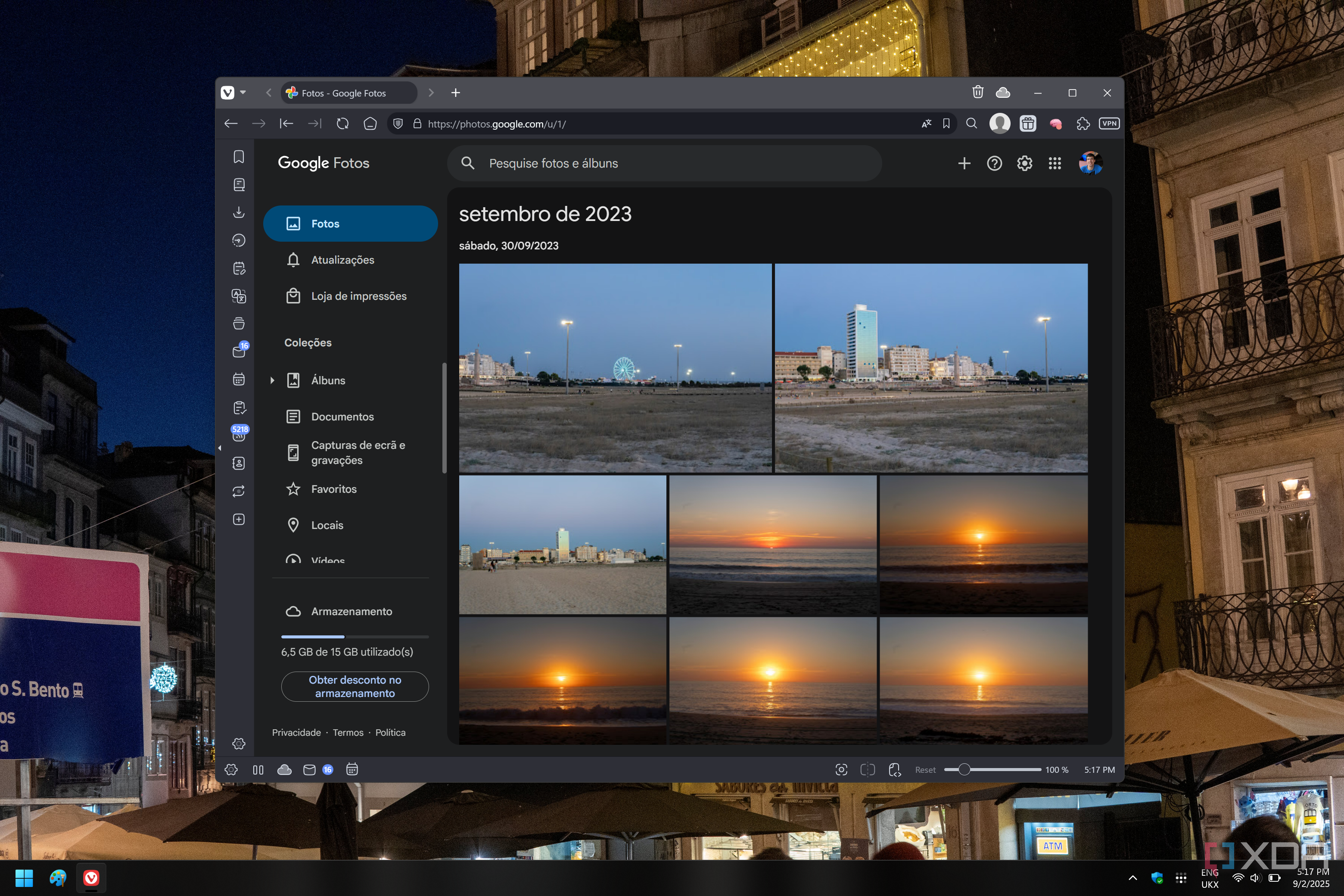Open the Reading List panel
The height and width of the screenshot is (896, 1344).
click(239, 184)
